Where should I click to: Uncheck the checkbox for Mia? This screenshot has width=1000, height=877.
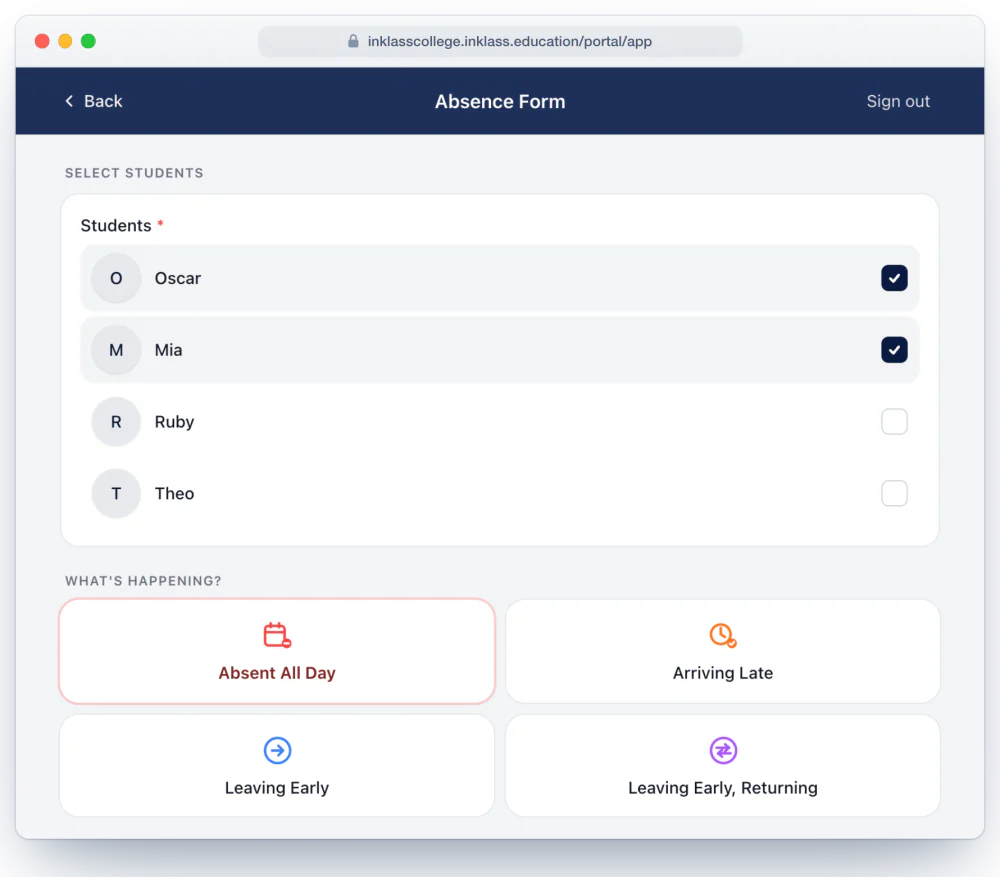click(894, 350)
